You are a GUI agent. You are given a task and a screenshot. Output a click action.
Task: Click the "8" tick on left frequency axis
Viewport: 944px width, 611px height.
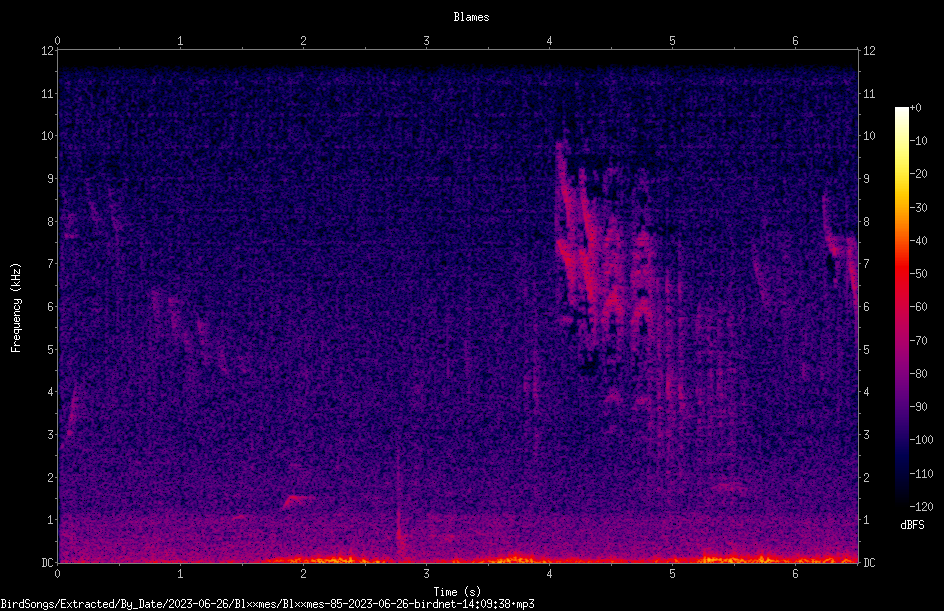click(x=51, y=222)
